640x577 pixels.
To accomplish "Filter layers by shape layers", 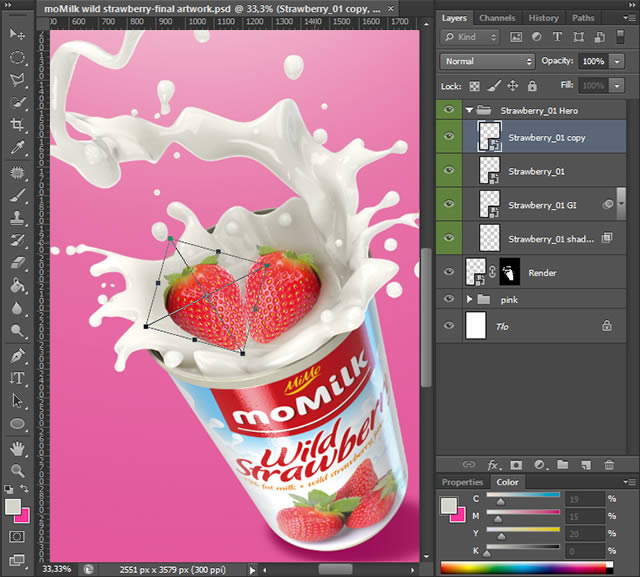I will (578, 37).
